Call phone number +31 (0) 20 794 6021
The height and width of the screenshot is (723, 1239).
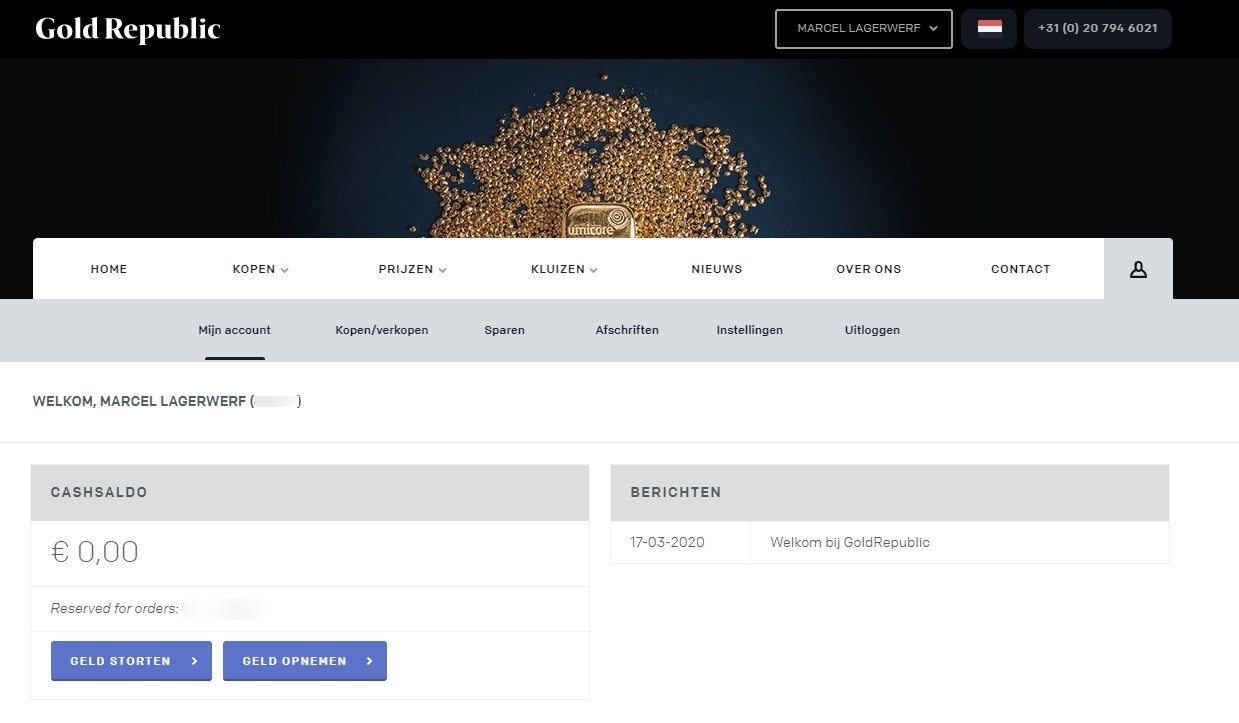click(1098, 28)
